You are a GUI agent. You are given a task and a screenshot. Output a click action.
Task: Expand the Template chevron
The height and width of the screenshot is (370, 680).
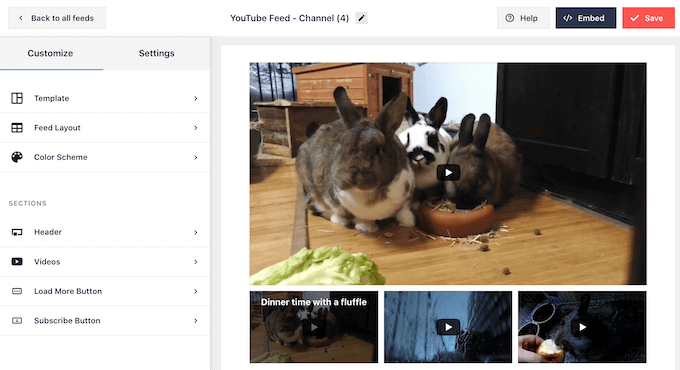[x=196, y=98]
